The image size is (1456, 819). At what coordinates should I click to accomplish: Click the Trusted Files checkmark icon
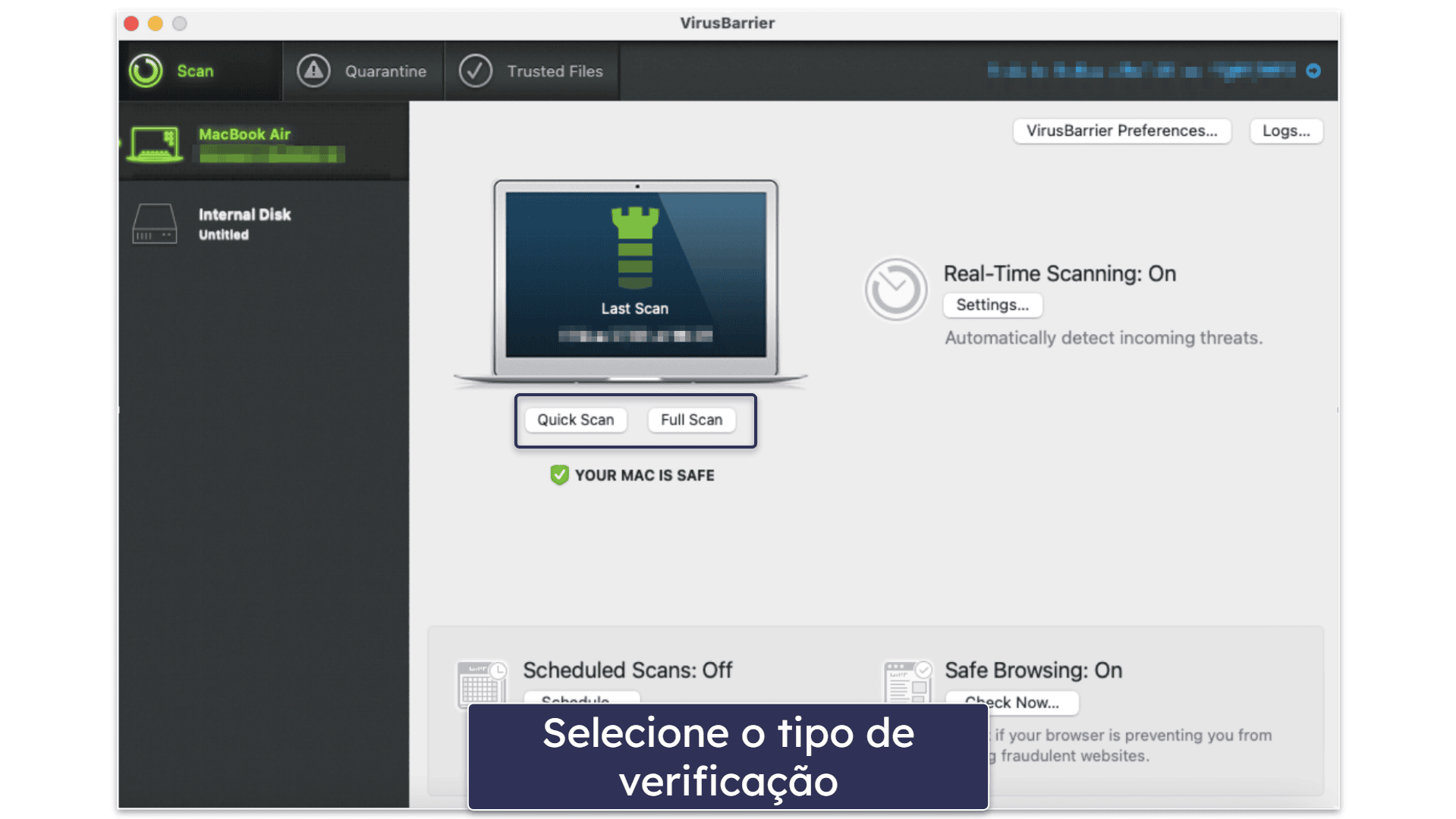[x=476, y=71]
